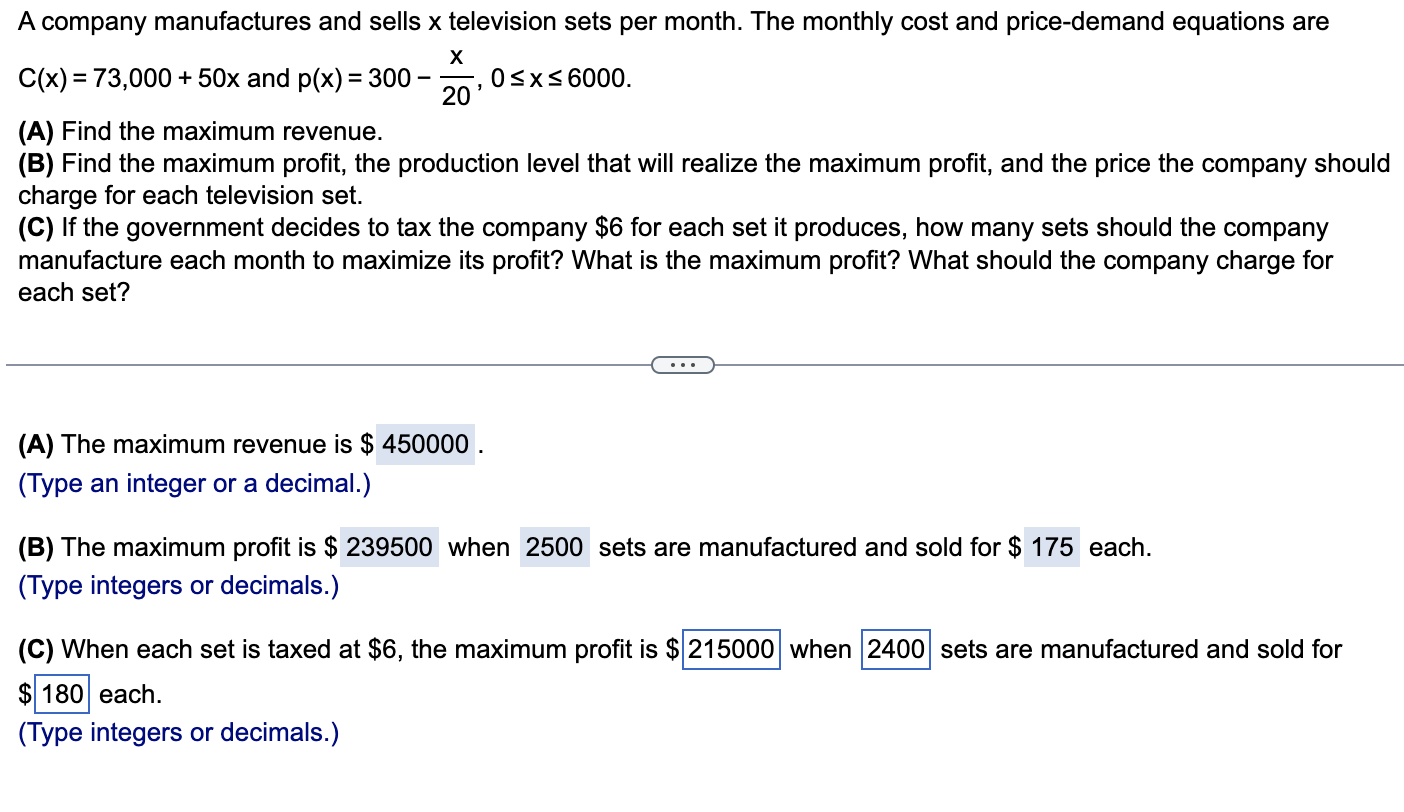Select the maximum profit input showing 215000
The height and width of the screenshot is (812, 1404).
pos(729,649)
